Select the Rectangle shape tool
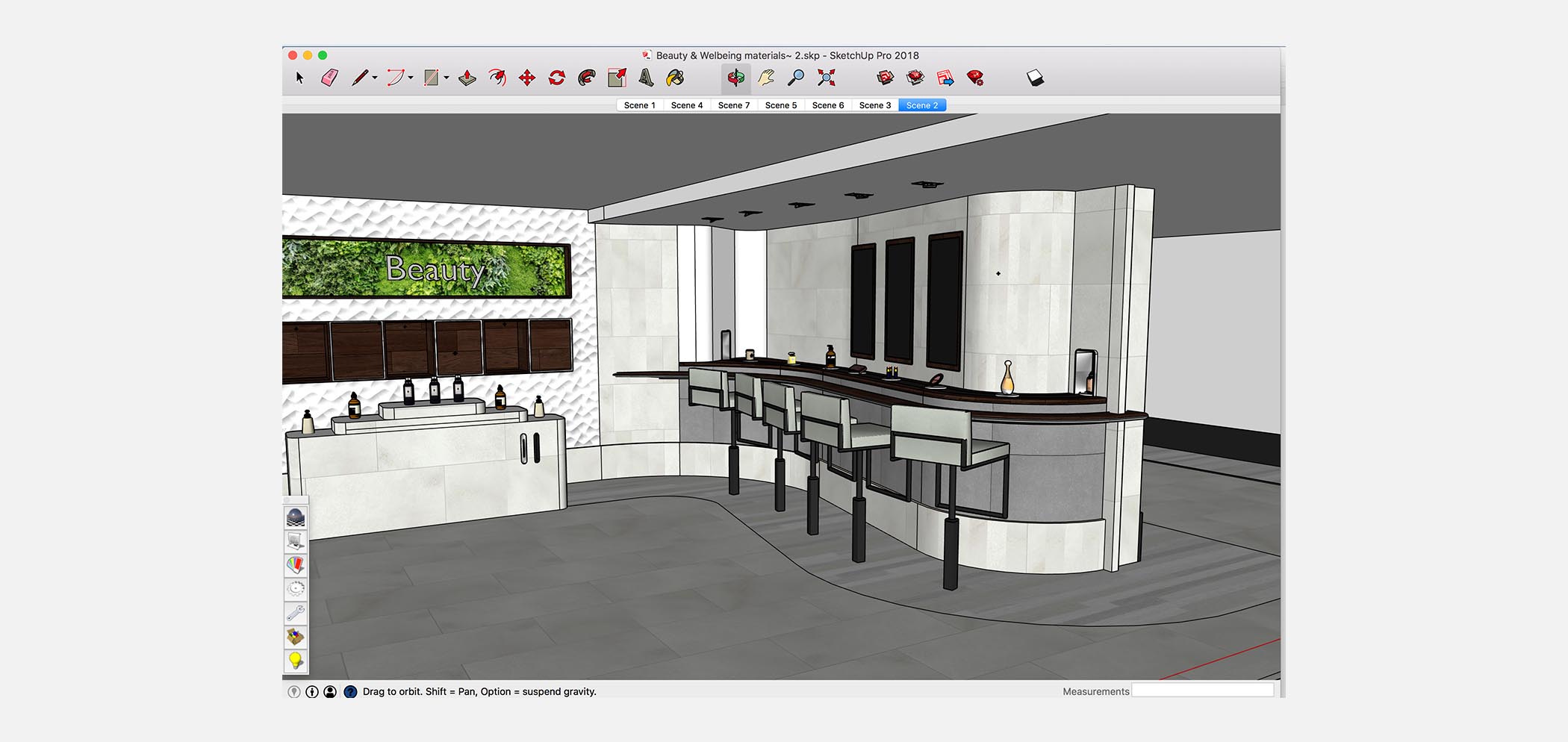1568x742 pixels. pos(431,78)
